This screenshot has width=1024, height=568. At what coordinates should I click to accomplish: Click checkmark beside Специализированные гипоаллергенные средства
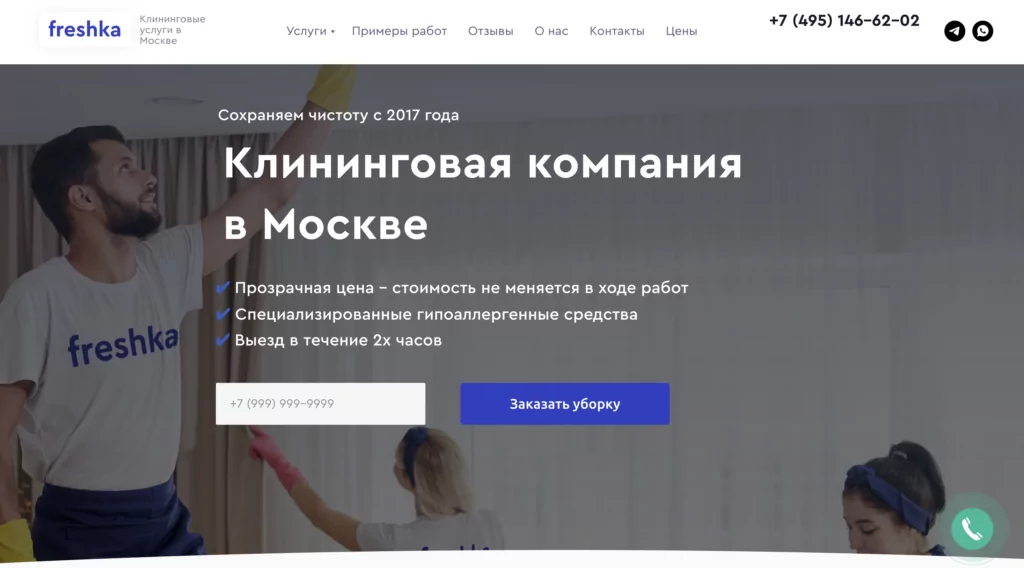click(223, 314)
